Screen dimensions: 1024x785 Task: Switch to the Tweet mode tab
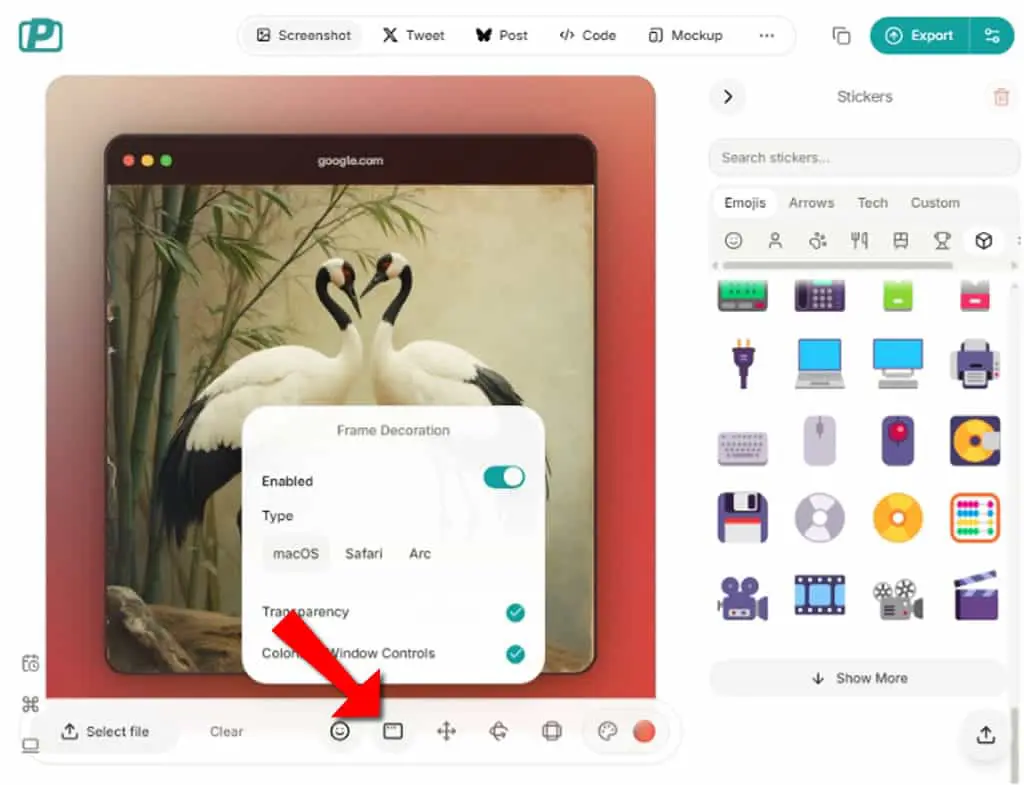tap(413, 35)
